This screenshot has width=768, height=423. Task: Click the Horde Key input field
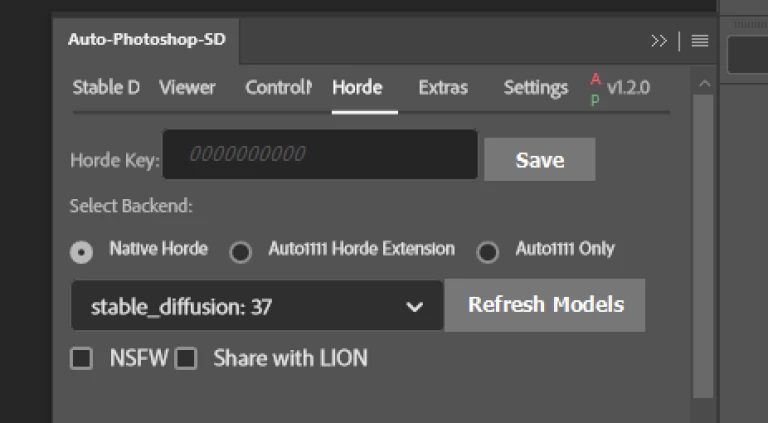[x=320, y=154]
